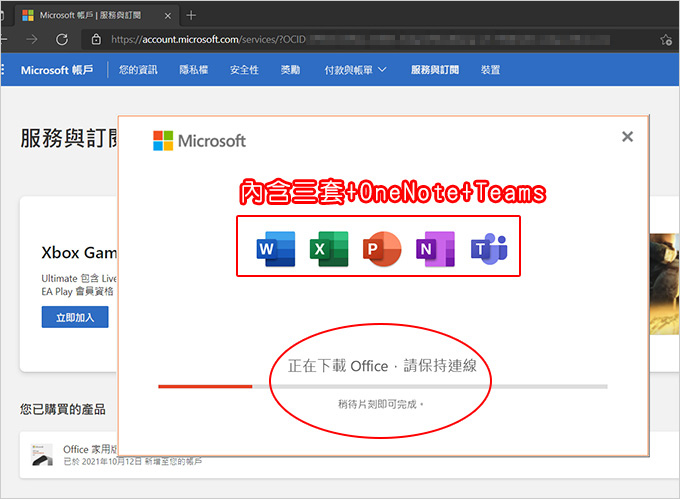This screenshot has height=499, width=680.
Task: Click the PowerPoint icon in the dialog
Action: [382, 248]
